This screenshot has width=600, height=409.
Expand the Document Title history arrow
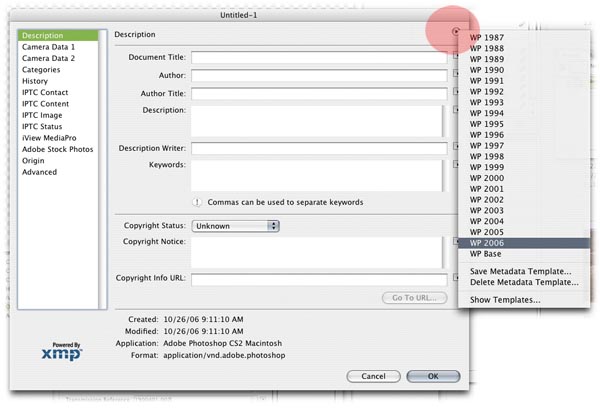click(454, 57)
